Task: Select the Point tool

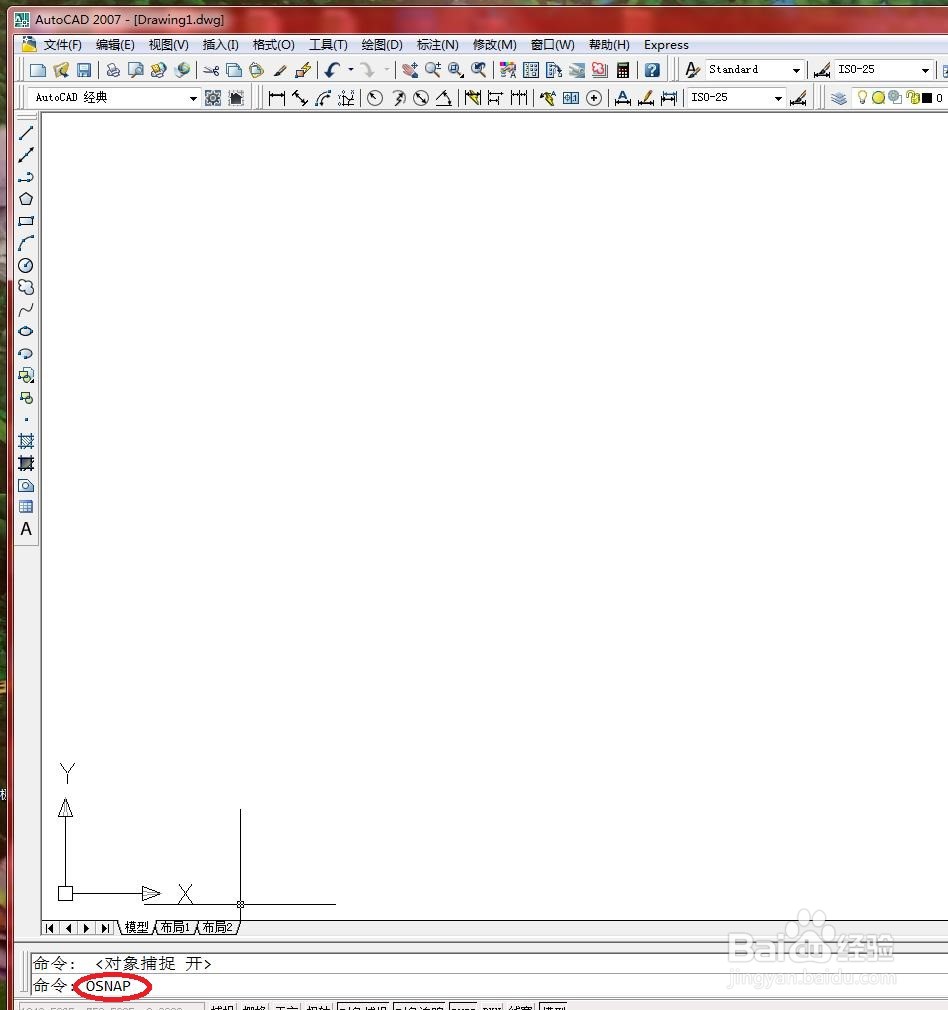Action: [x=26, y=420]
